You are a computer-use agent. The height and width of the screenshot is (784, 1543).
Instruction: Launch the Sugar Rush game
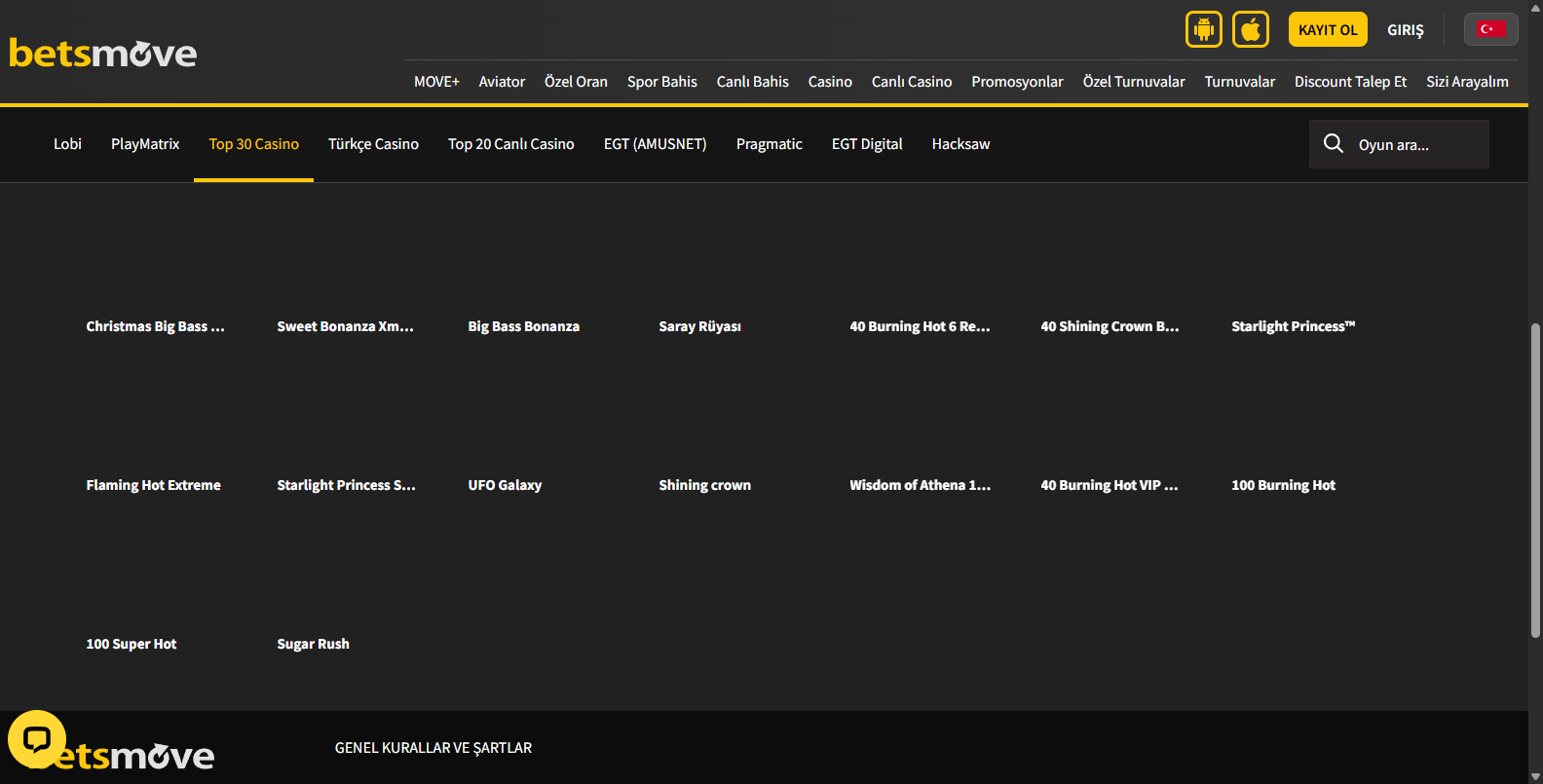(x=313, y=644)
